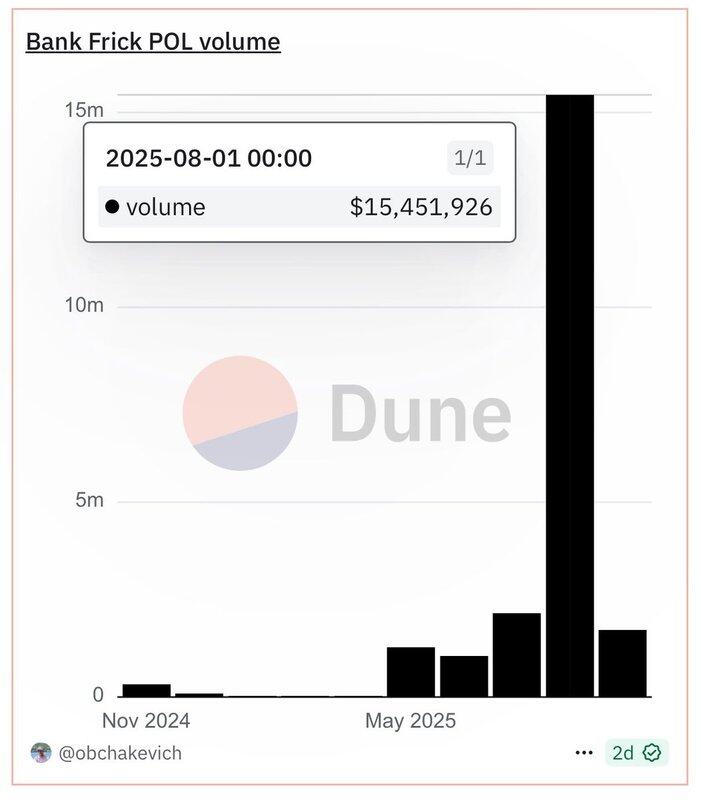Select the last bar after the August peak
This screenshot has height=800, width=701.
(x=622, y=663)
